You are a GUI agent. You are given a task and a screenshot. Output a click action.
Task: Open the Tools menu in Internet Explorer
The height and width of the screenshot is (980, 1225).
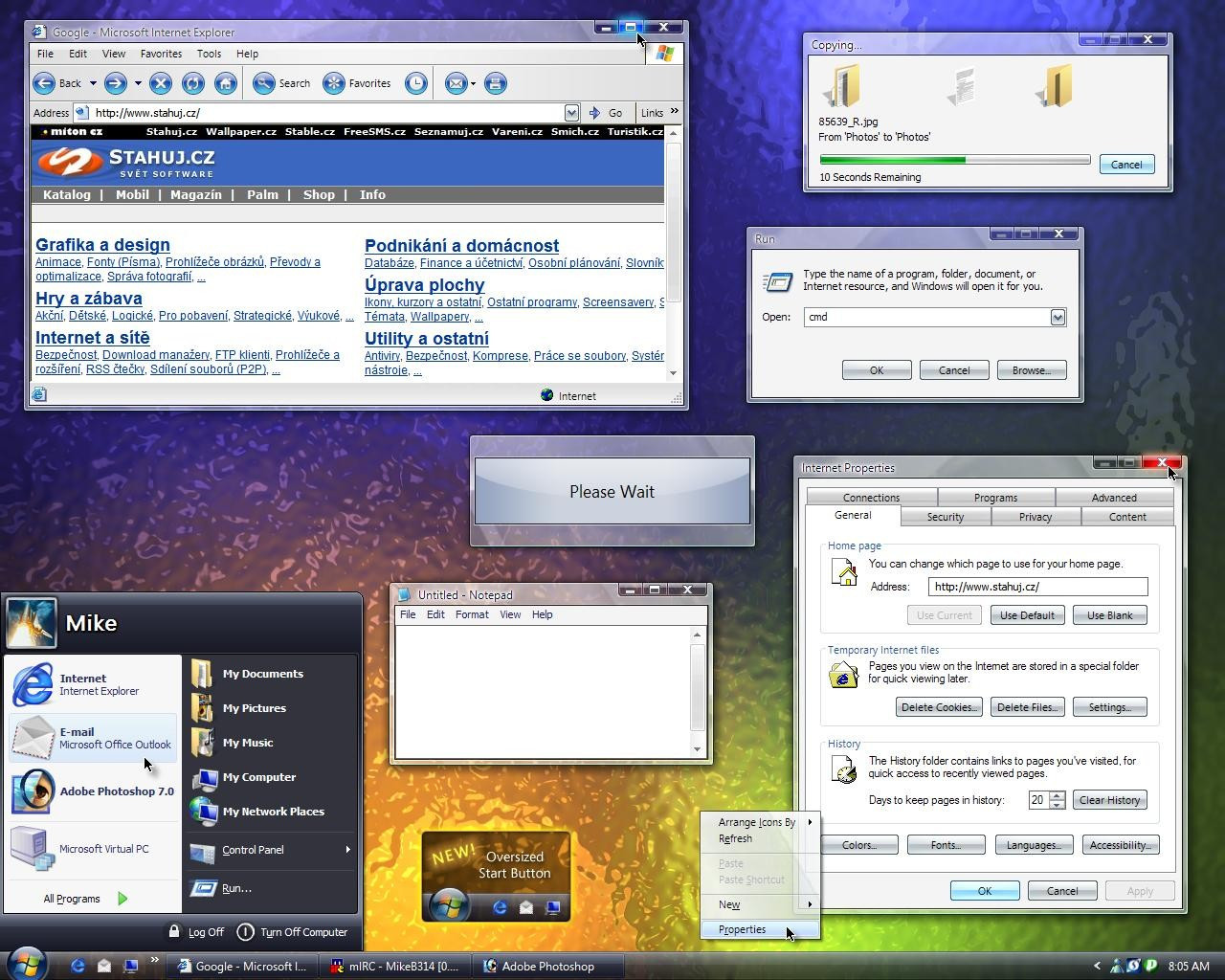(209, 54)
